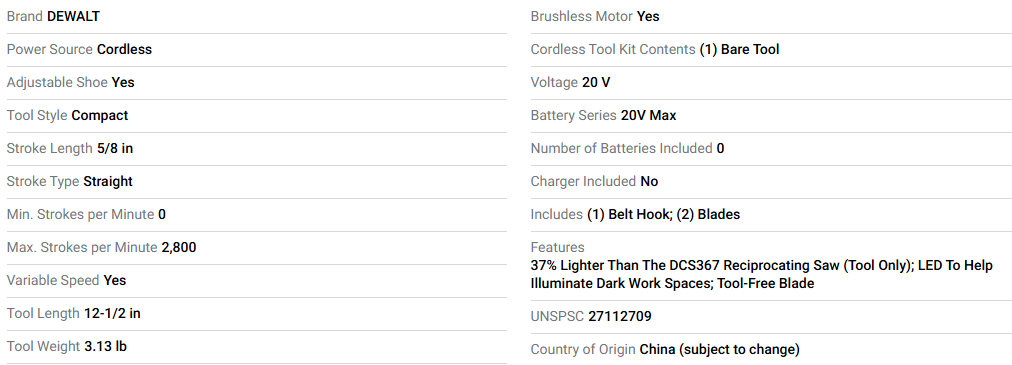Click Number of Batteries Included value
This screenshot has height=365, width=1012.
720,148
